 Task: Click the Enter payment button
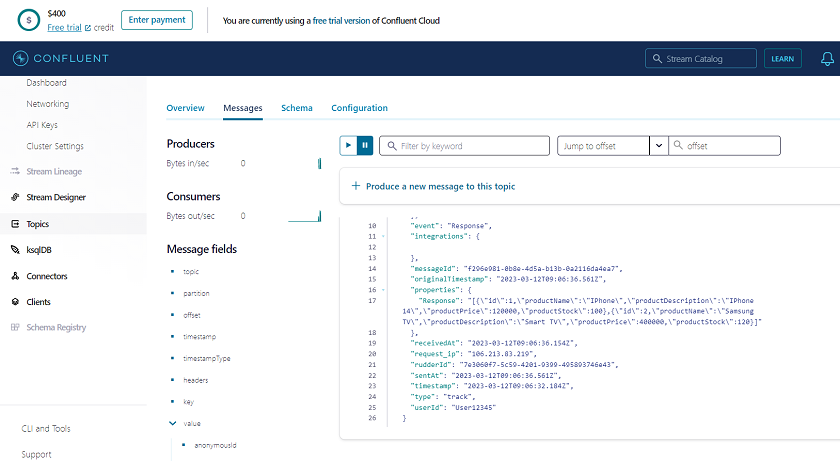pyautogui.click(x=156, y=20)
